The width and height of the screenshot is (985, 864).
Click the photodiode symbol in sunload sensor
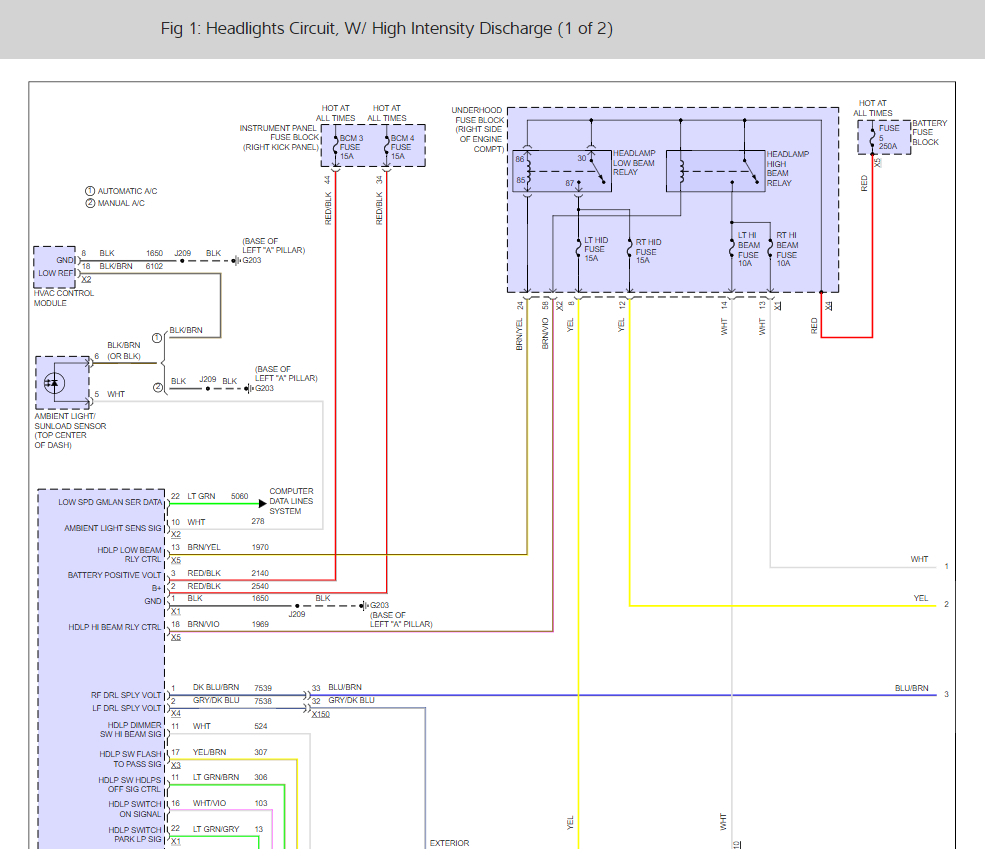54,382
